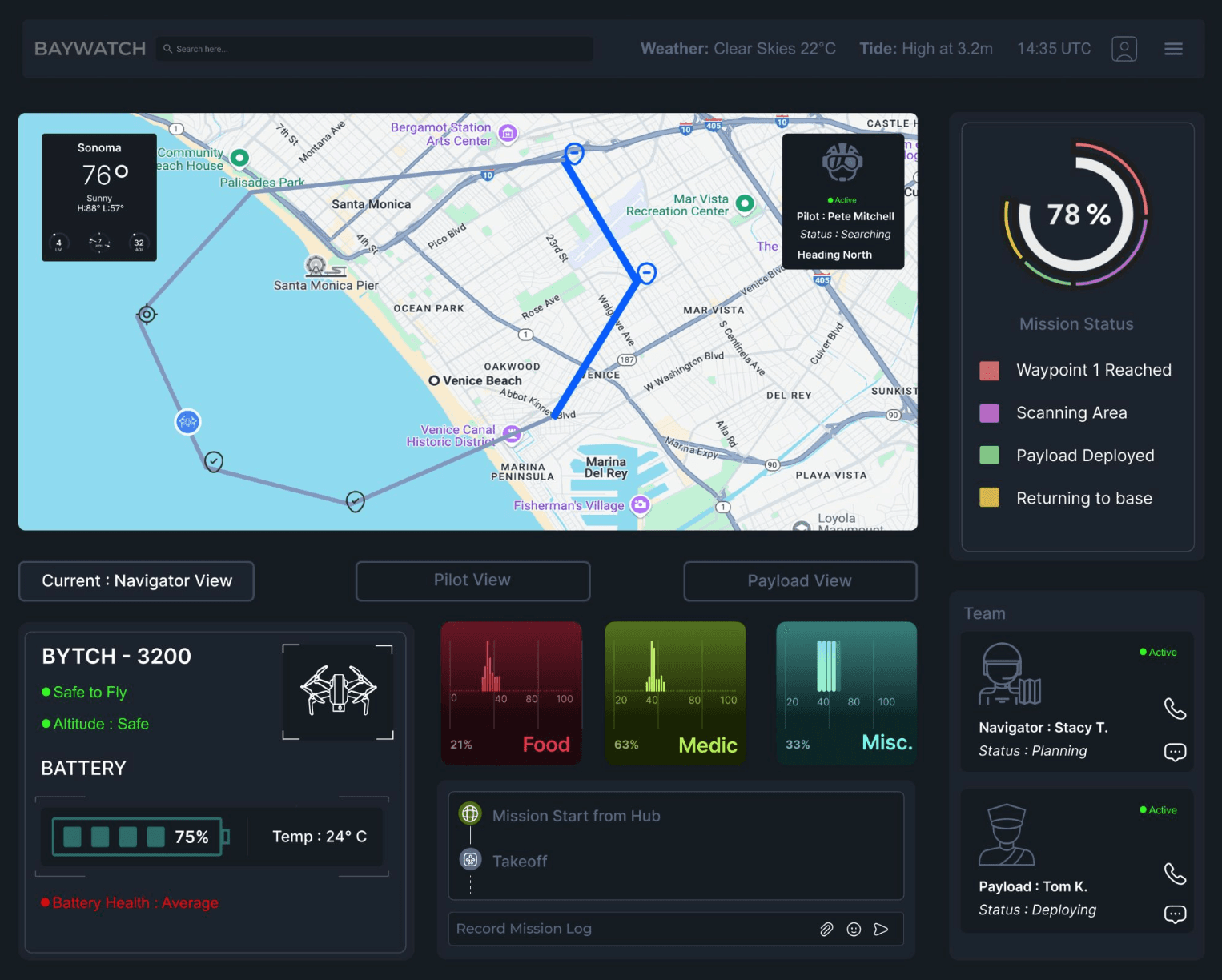
Task: Click the Mission Status heading
Action: tap(1076, 324)
